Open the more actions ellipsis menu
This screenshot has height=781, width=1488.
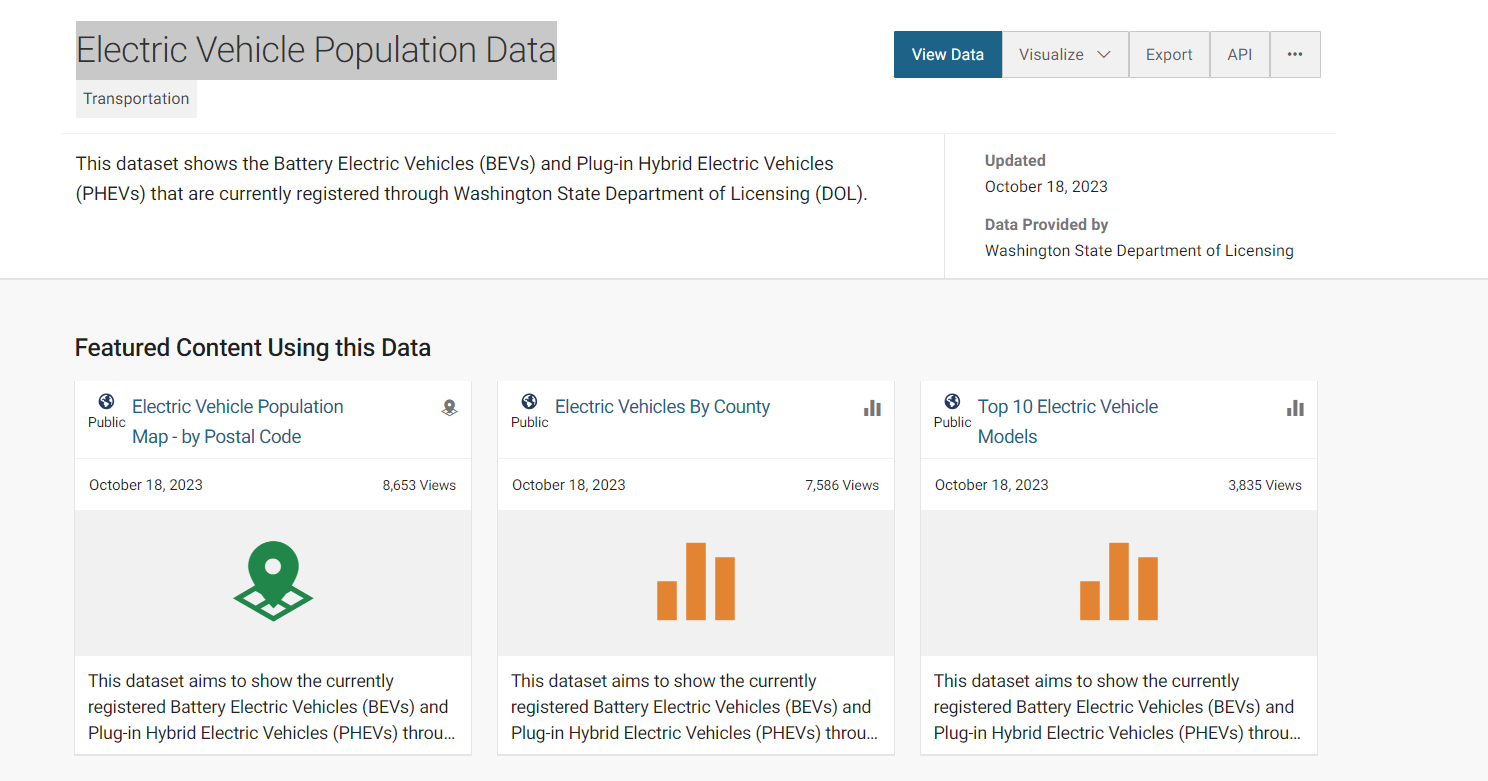click(x=1295, y=54)
